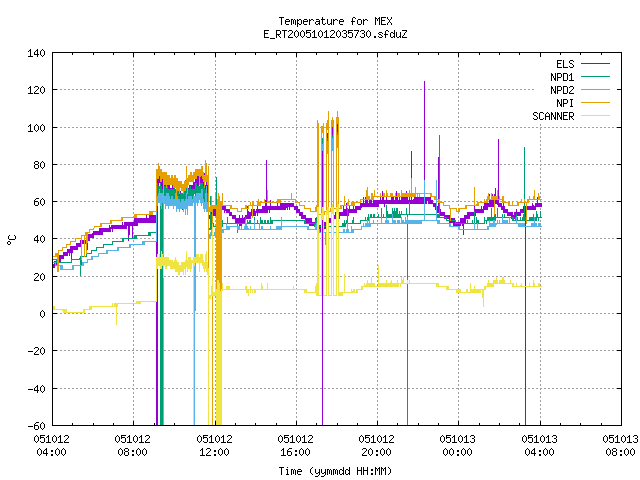This screenshot has width=640, height=480.
Task: Click the purple ELS legend line sample
Action: [596, 64]
